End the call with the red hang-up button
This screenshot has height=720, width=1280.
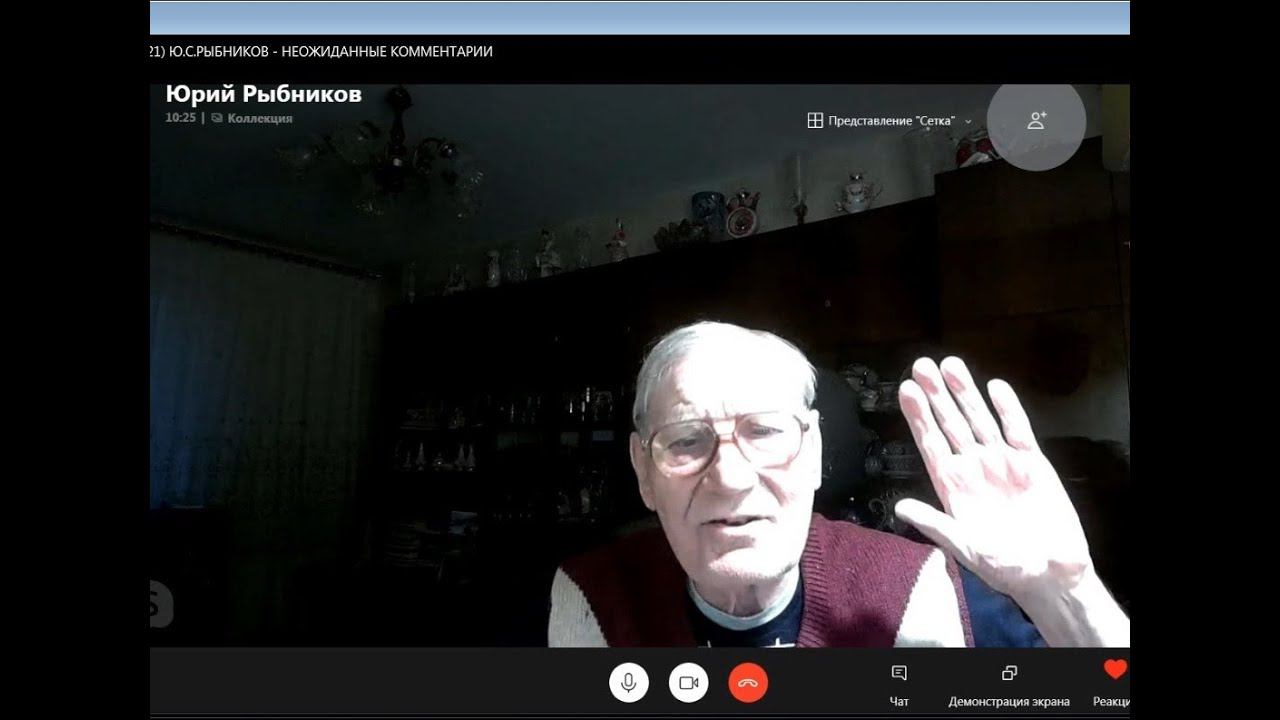tap(748, 683)
